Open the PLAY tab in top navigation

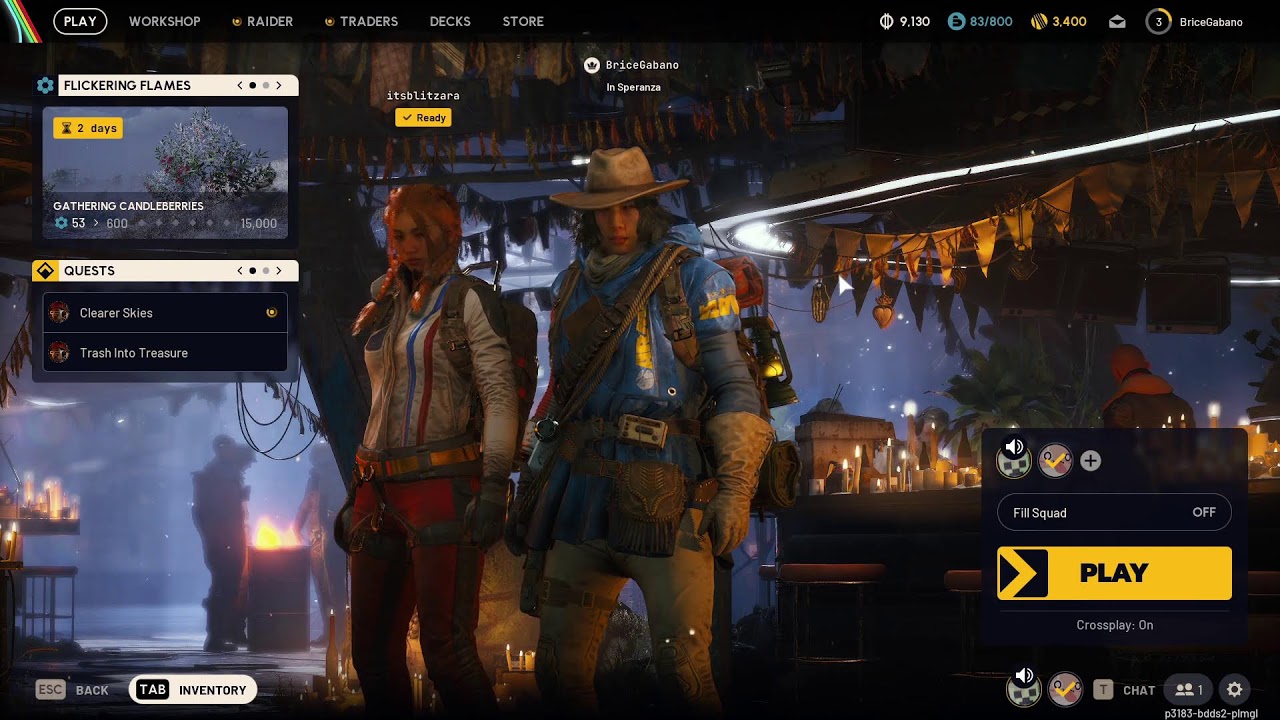click(x=80, y=21)
